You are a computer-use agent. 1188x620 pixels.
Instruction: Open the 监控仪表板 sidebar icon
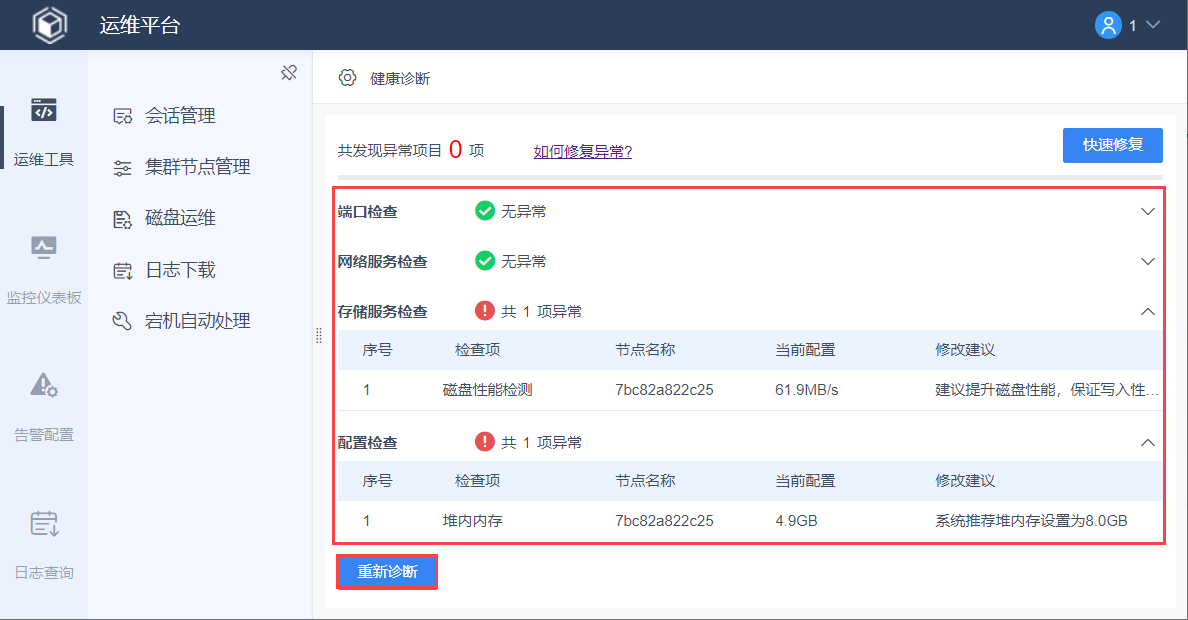43,247
